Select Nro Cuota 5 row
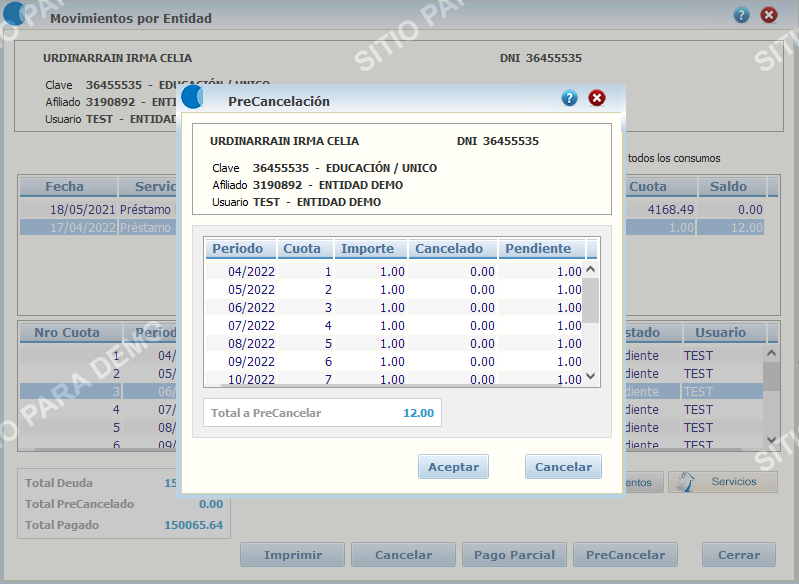 [98, 427]
